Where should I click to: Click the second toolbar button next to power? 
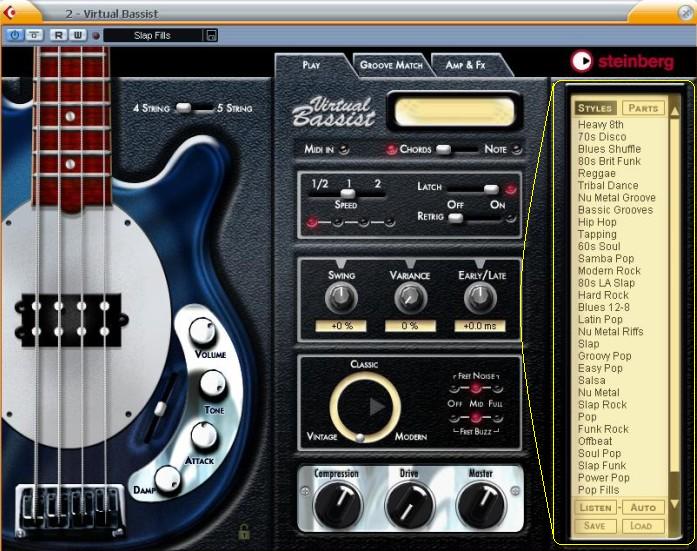click(x=34, y=35)
